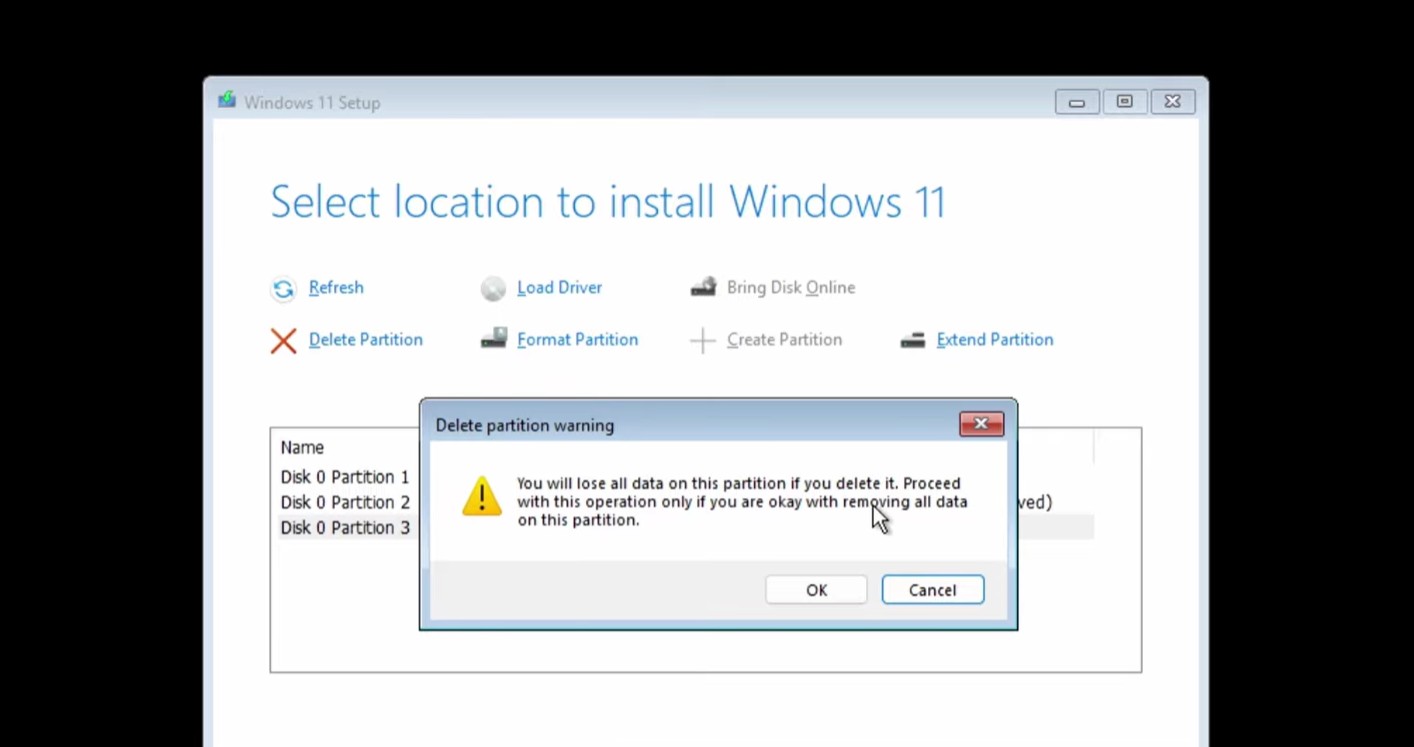The image size is (1414, 747).
Task: Confirm deletion by clicking OK
Action: (x=816, y=590)
